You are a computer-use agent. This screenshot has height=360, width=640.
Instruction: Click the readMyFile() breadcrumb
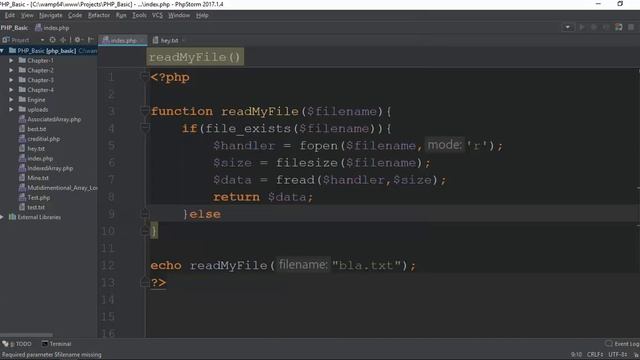(x=195, y=57)
